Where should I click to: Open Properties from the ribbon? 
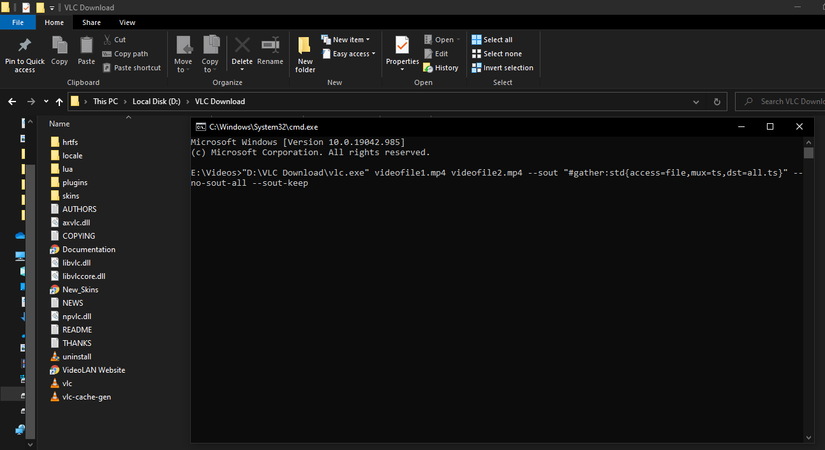pyautogui.click(x=402, y=50)
